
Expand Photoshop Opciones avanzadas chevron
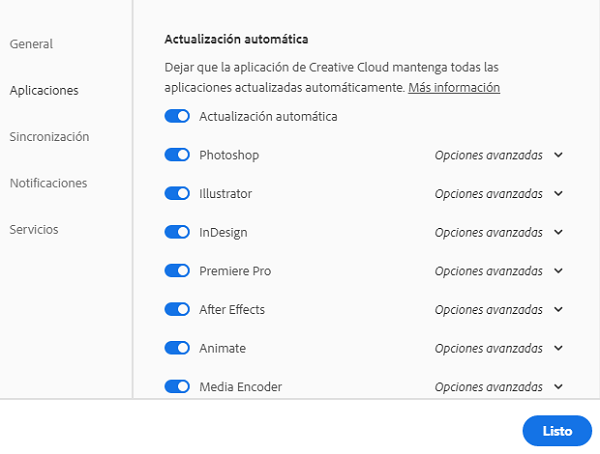(x=558, y=155)
